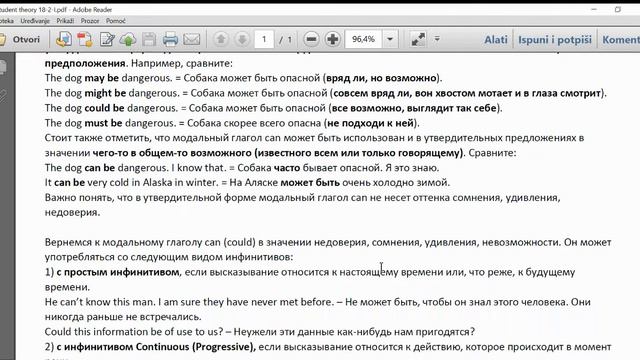Open the Prozor menu
This screenshot has width=640, height=360.
[x=90, y=21]
